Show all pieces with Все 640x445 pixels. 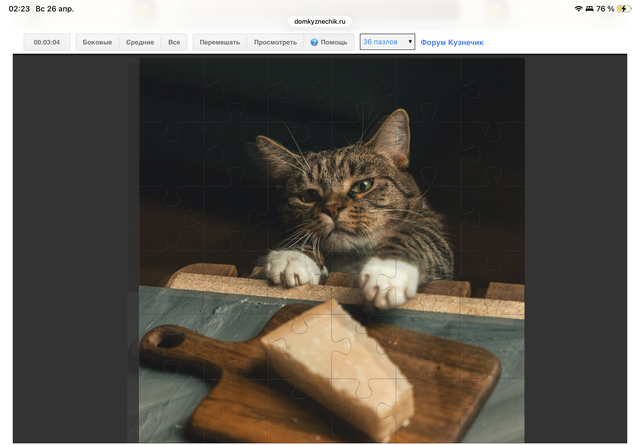coord(174,43)
